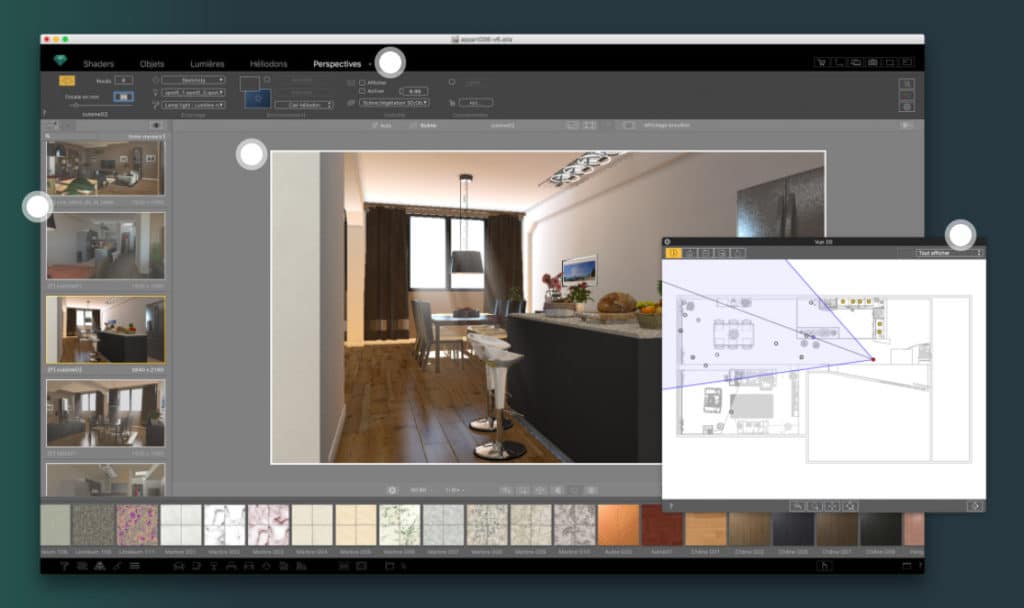Open the Tout afficher dropdown in 2D view
The height and width of the screenshot is (608, 1024).
point(948,253)
